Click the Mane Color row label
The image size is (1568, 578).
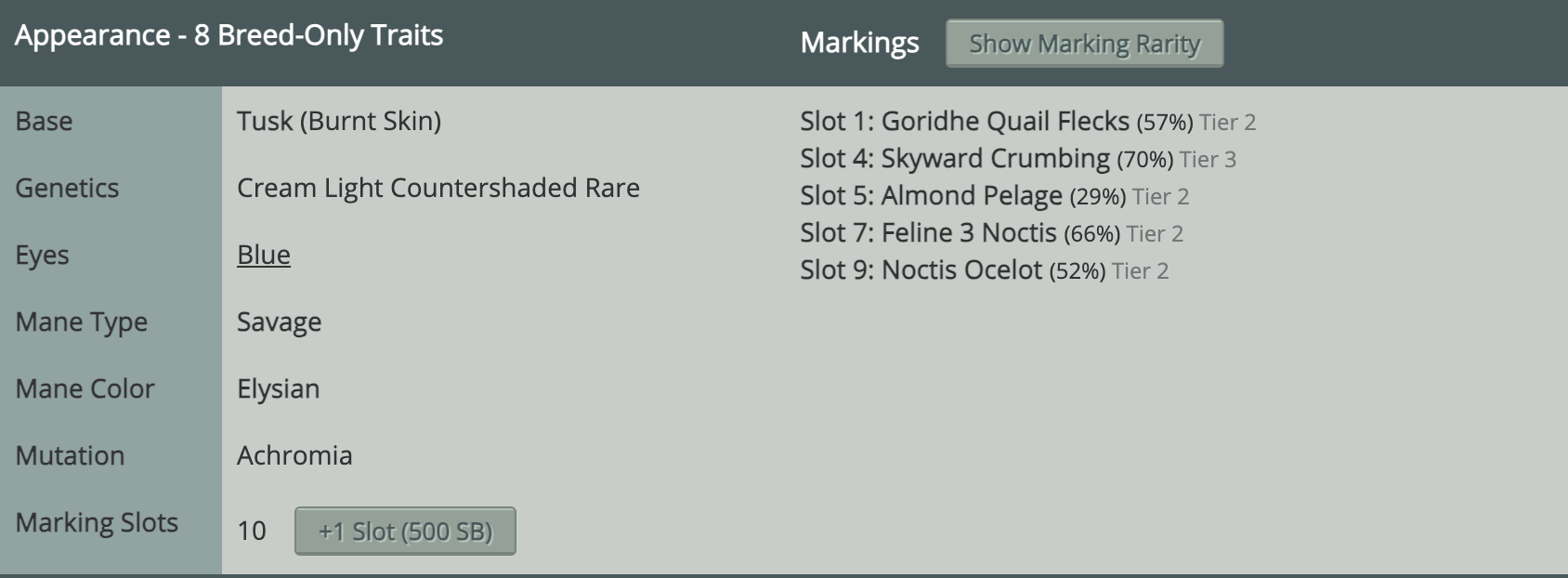pyautogui.click(x=85, y=388)
